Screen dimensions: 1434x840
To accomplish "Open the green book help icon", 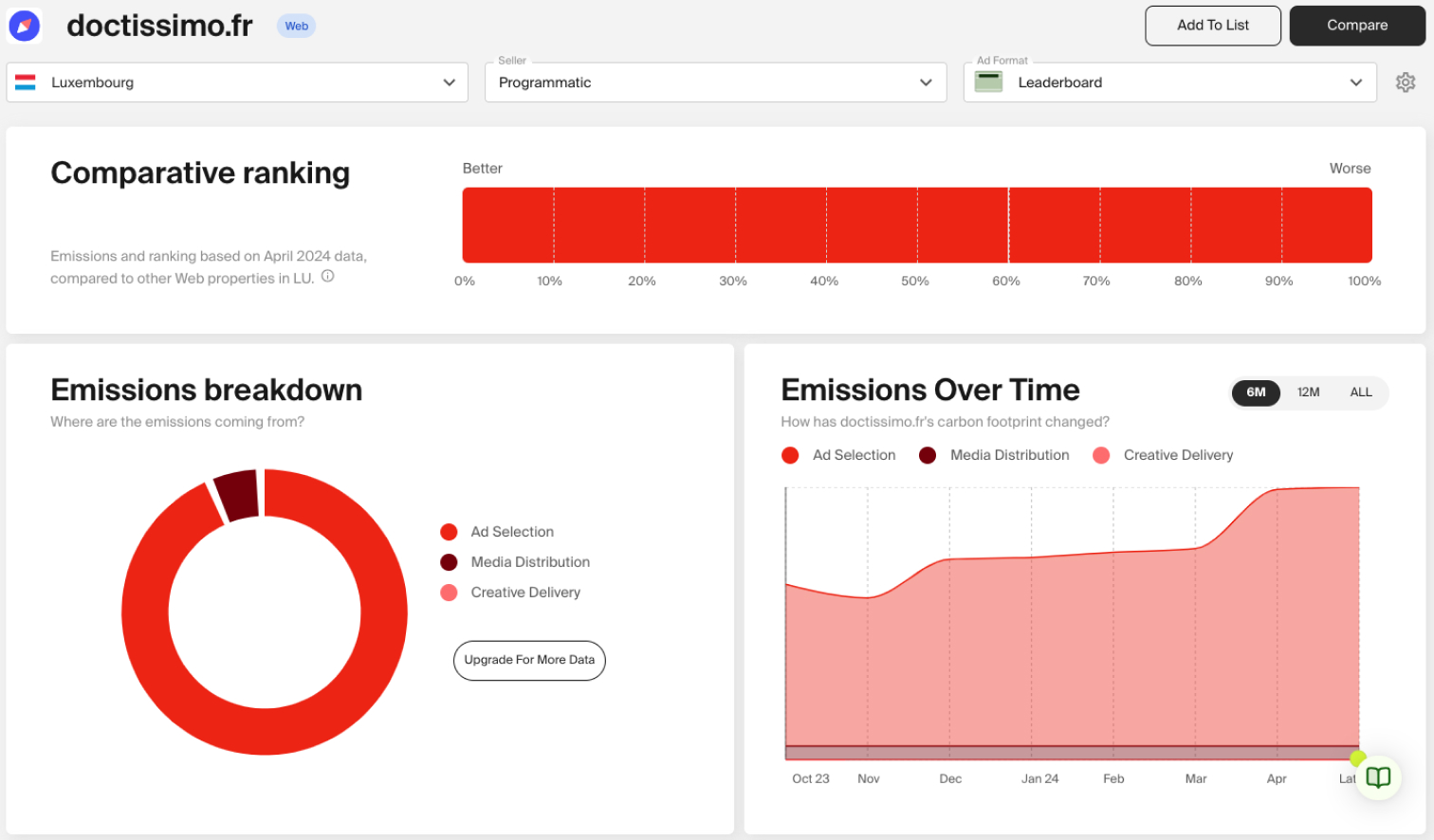I will (1378, 777).
